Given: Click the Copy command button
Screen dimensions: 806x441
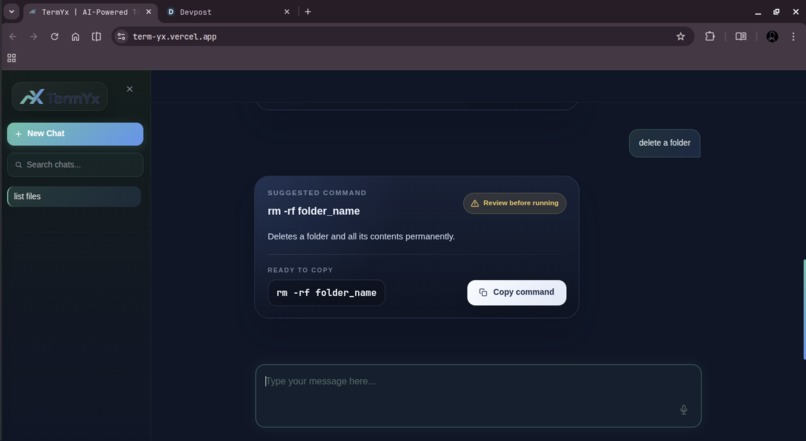Looking at the screenshot, I should pyautogui.click(x=517, y=292).
